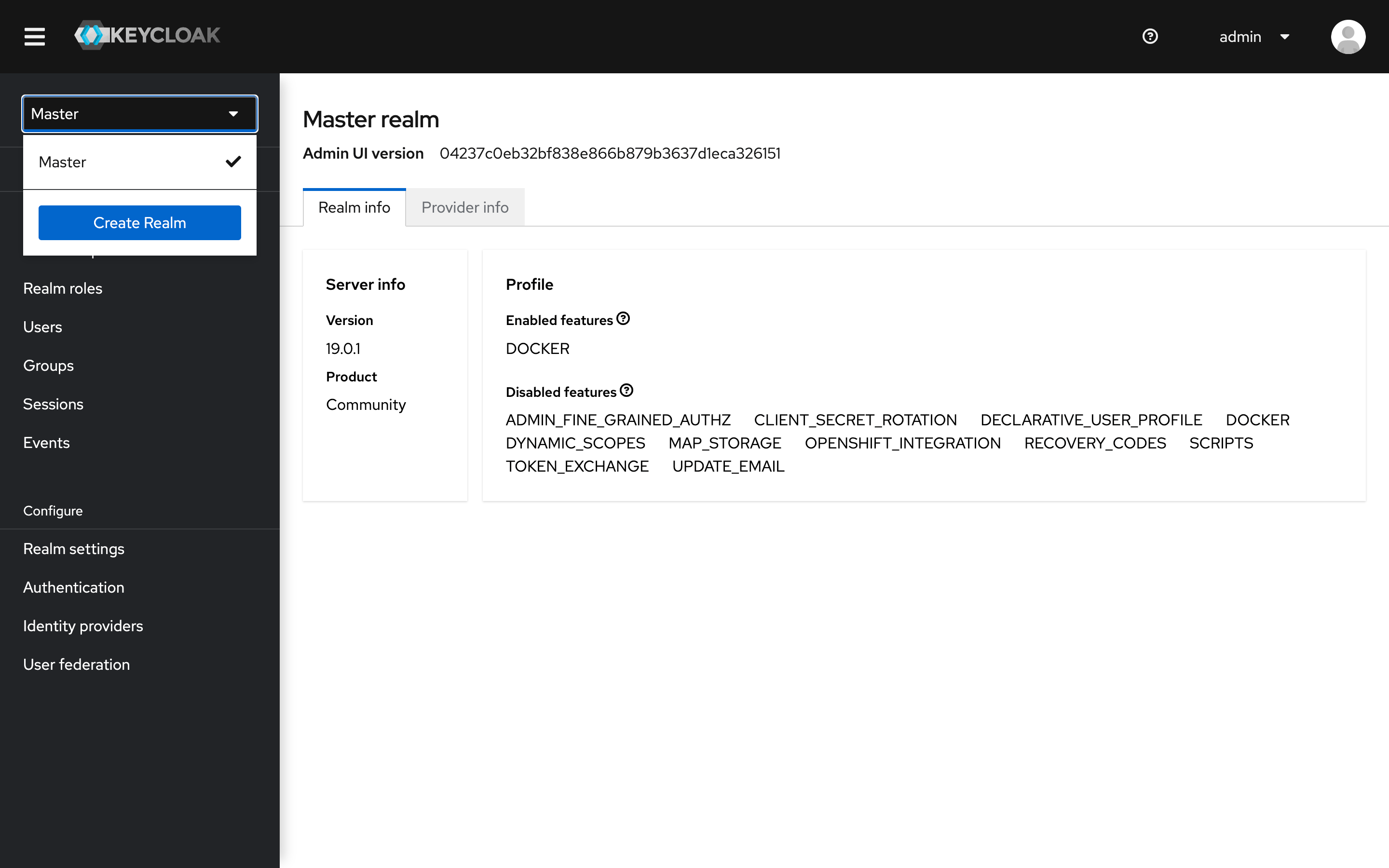Image resolution: width=1389 pixels, height=868 pixels.
Task: Click the Disabled features help icon
Action: coord(626,391)
